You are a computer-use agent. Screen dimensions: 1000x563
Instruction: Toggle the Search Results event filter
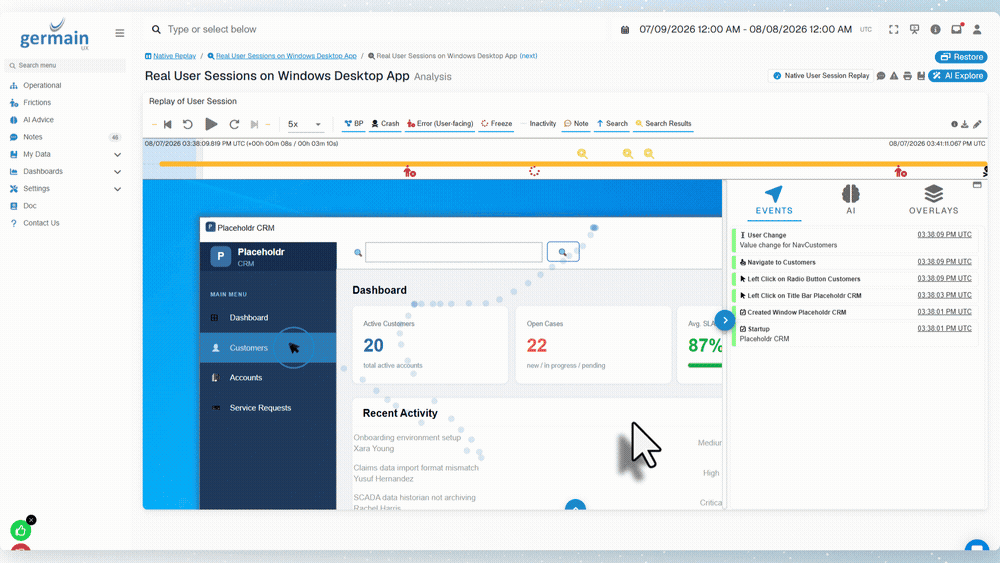pyautogui.click(x=663, y=124)
